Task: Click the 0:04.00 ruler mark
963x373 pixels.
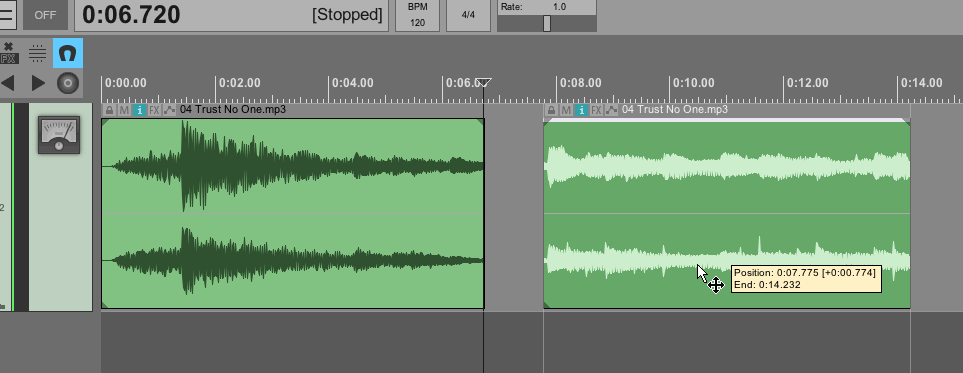Action: tap(353, 83)
